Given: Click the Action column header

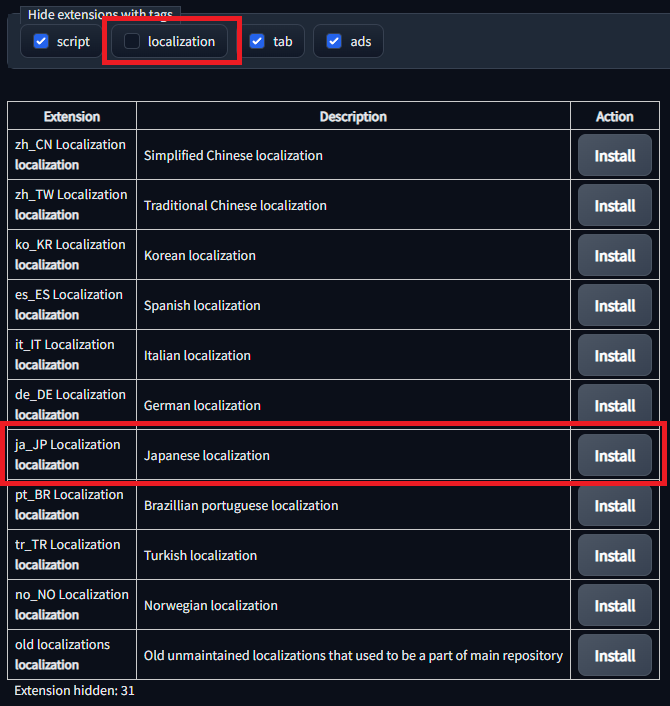Looking at the screenshot, I should click(x=615, y=117).
